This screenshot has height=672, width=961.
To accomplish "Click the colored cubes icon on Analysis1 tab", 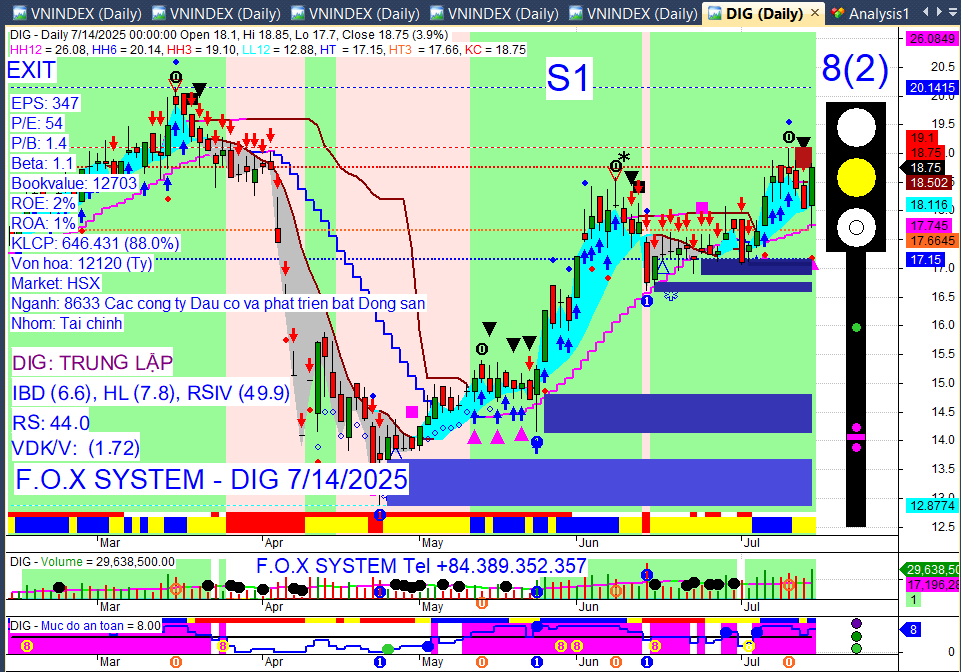I will pyautogui.click(x=837, y=13).
